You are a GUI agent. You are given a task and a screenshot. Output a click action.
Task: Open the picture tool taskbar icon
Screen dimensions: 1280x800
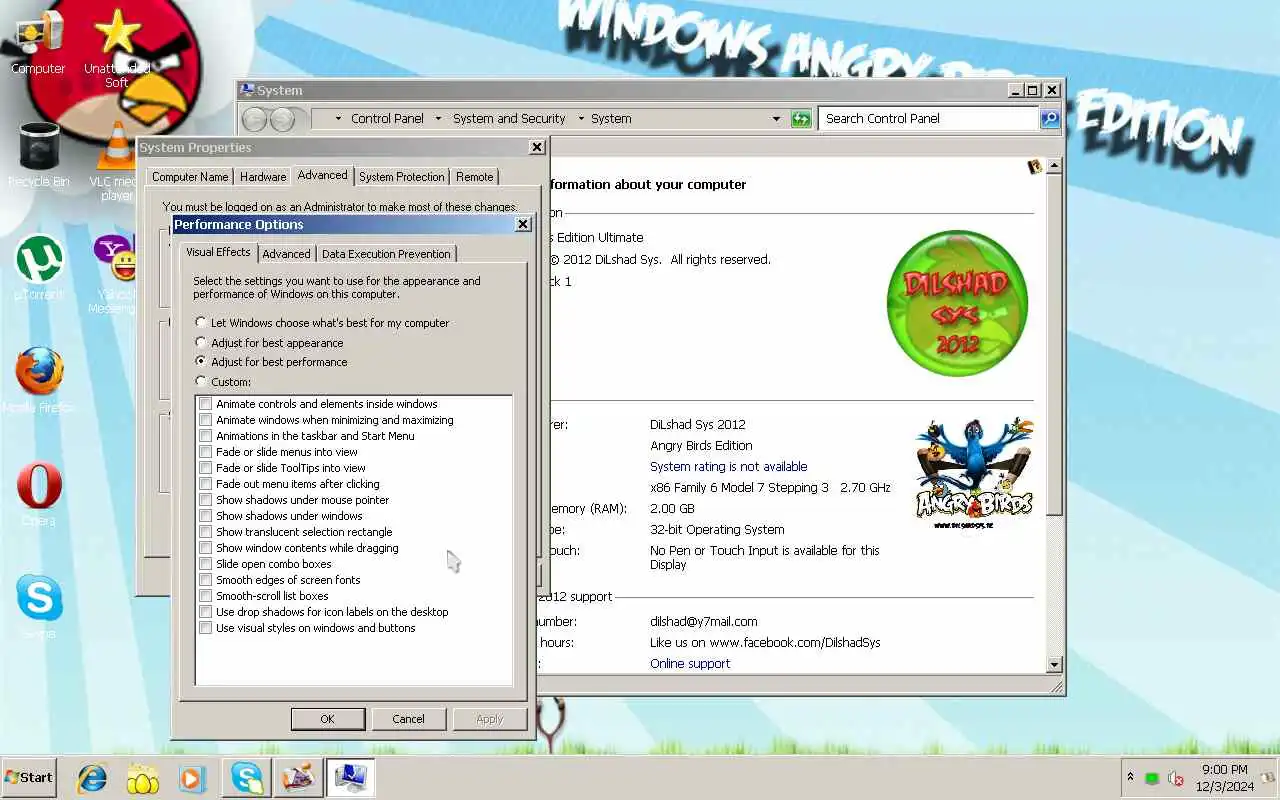(297, 778)
